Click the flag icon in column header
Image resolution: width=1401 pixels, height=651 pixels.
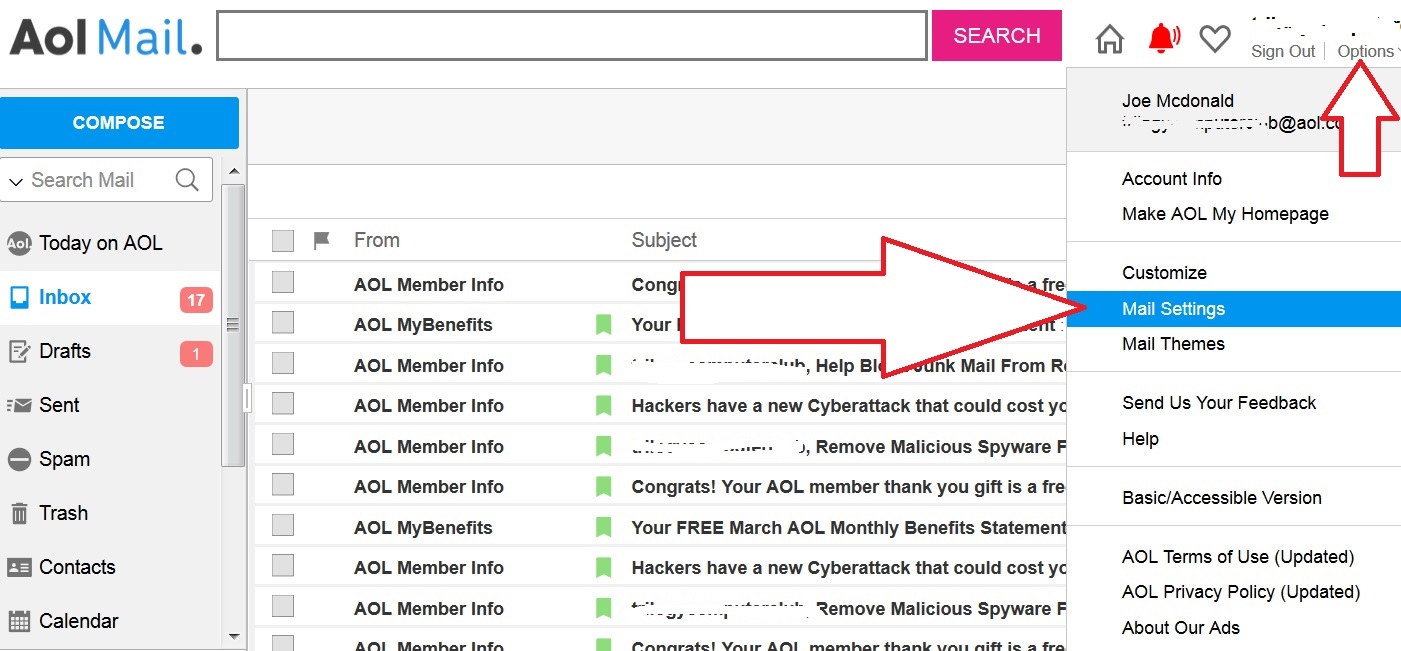point(321,241)
